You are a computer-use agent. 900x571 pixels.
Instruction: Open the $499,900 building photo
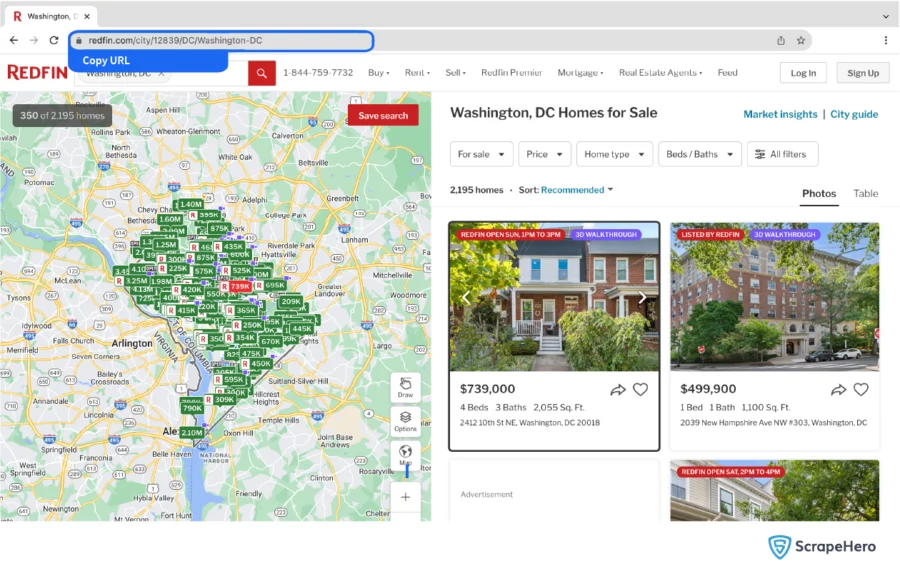click(774, 297)
